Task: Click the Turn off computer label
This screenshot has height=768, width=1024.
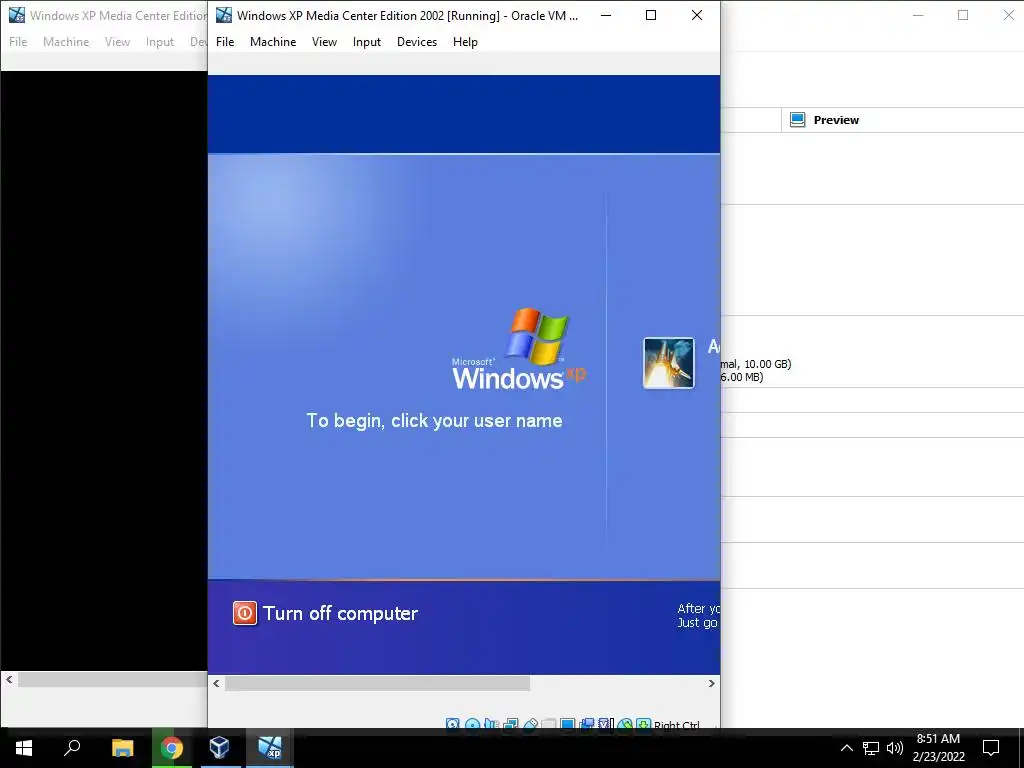Action: [x=340, y=613]
